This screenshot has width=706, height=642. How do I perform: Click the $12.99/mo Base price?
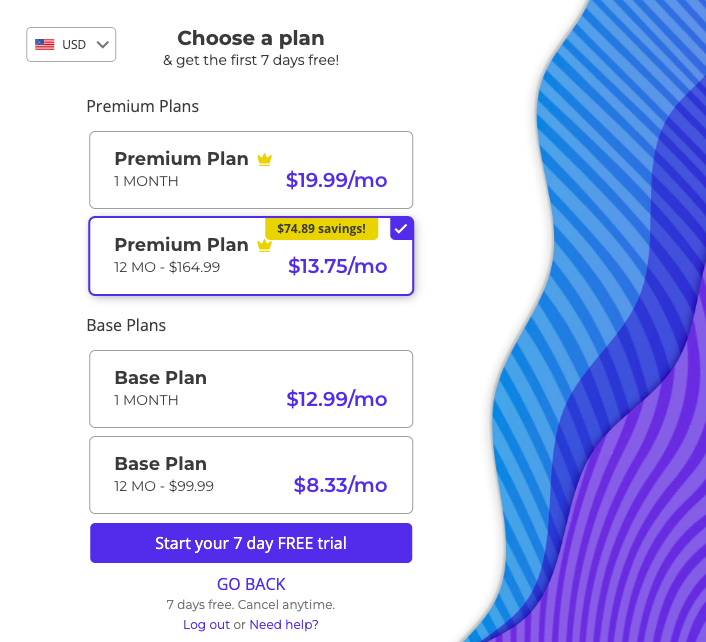pos(336,399)
